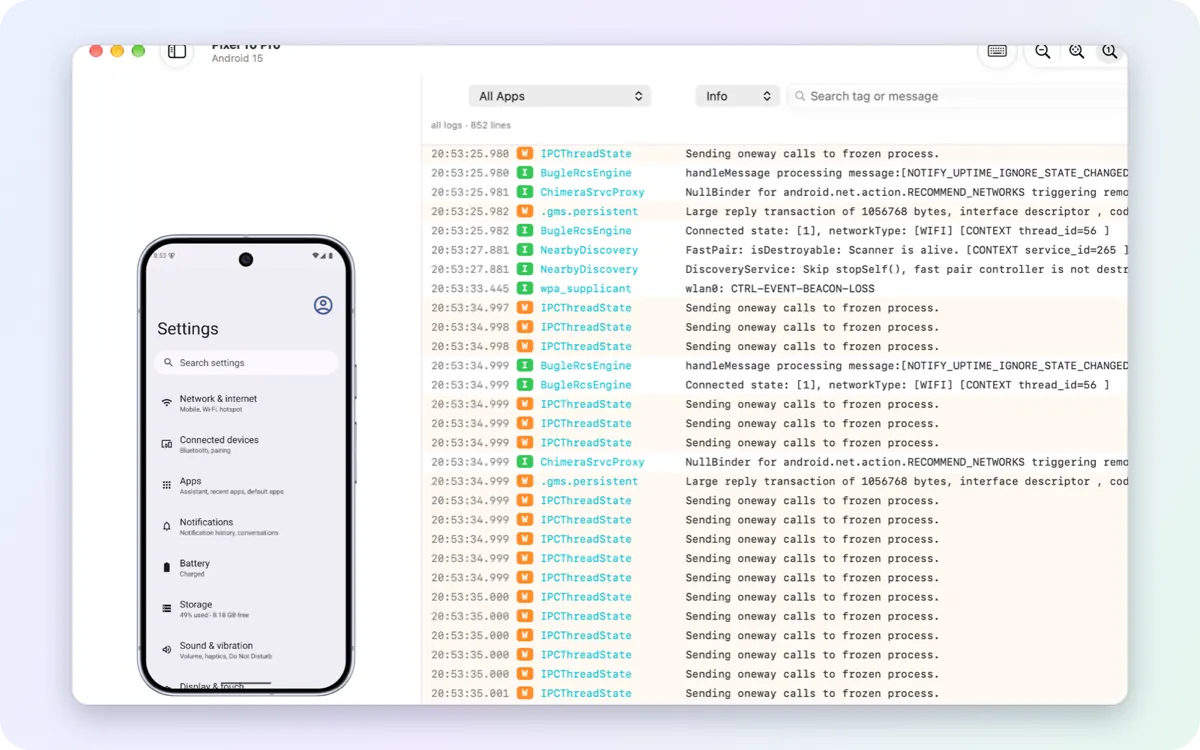The height and width of the screenshot is (750, 1200).
Task: Select BugleRcsEngine tag at 20:53:25.980
Action: pos(586,173)
